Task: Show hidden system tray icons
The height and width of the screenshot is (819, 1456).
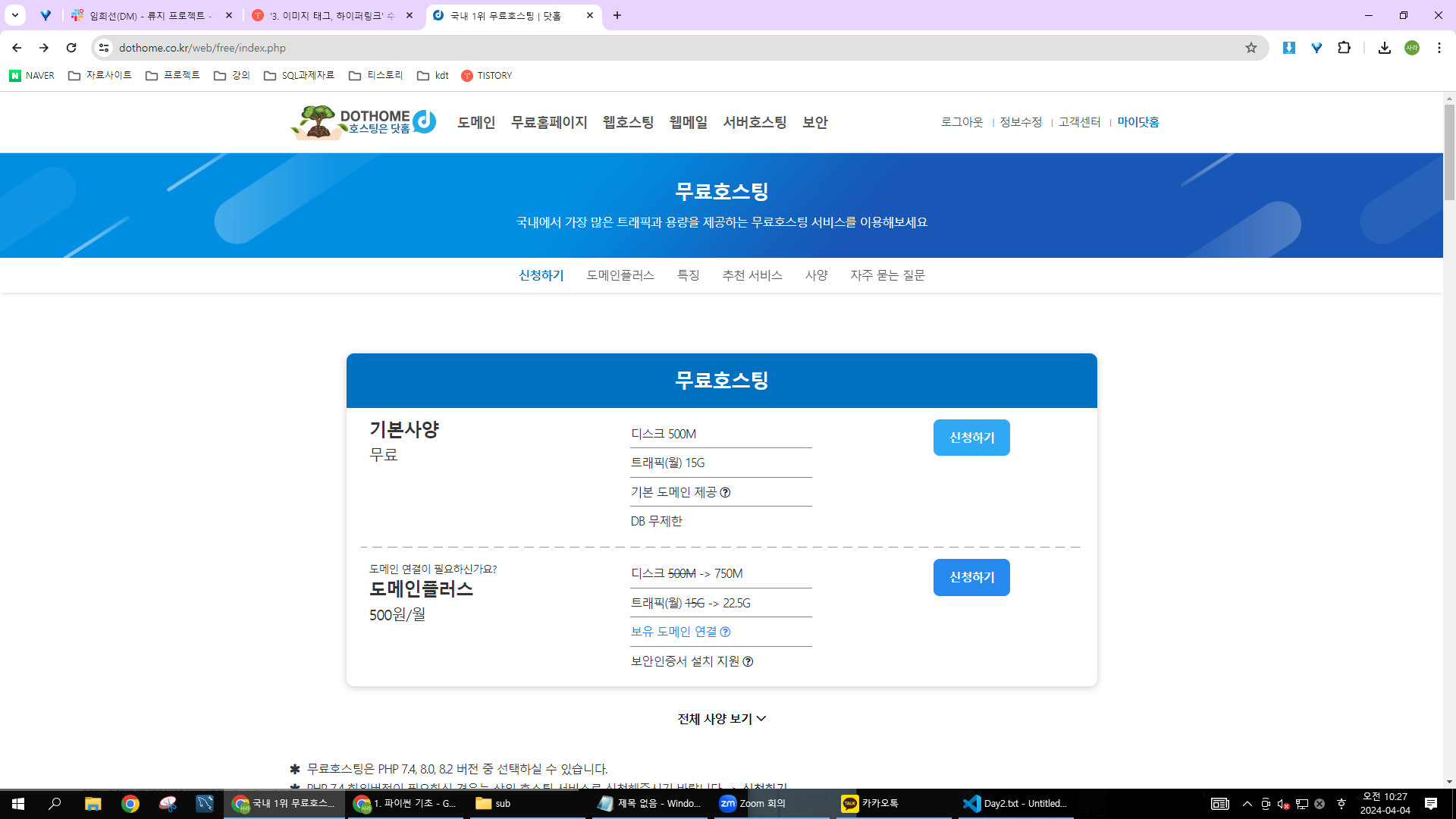Action: coord(1247,804)
